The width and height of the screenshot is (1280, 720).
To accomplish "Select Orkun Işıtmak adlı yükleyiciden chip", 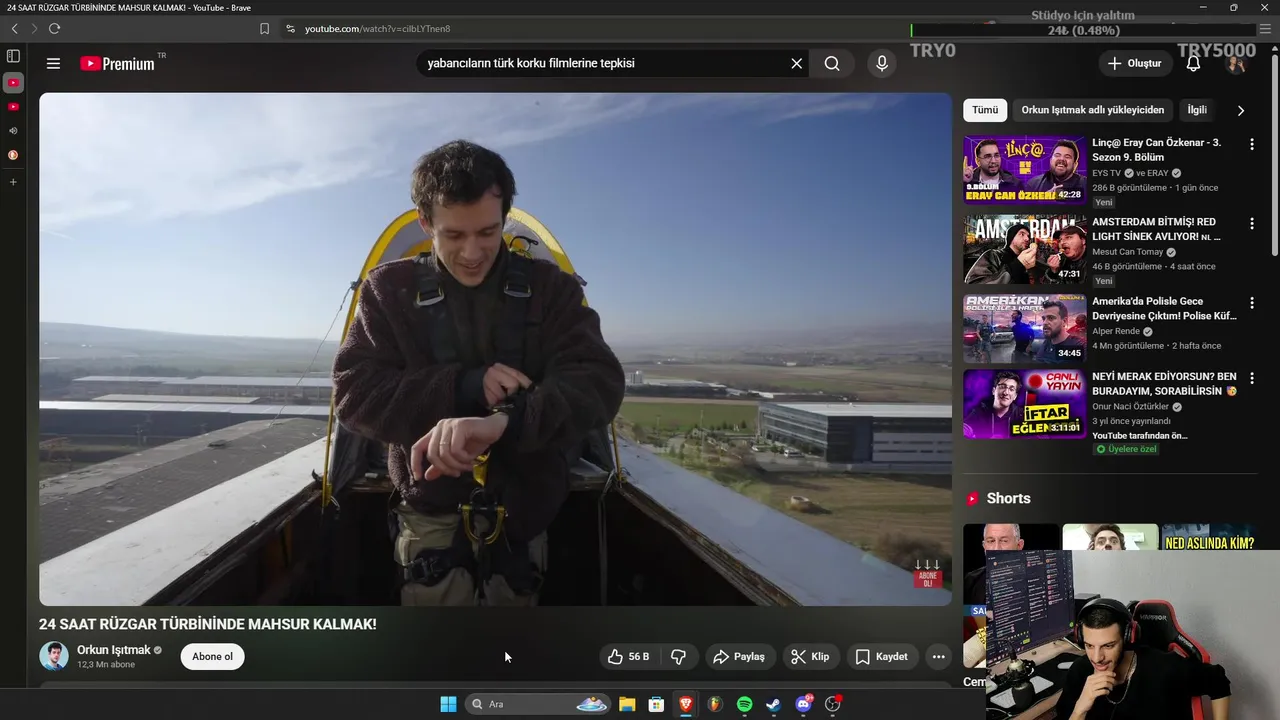I will pos(1093,110).
